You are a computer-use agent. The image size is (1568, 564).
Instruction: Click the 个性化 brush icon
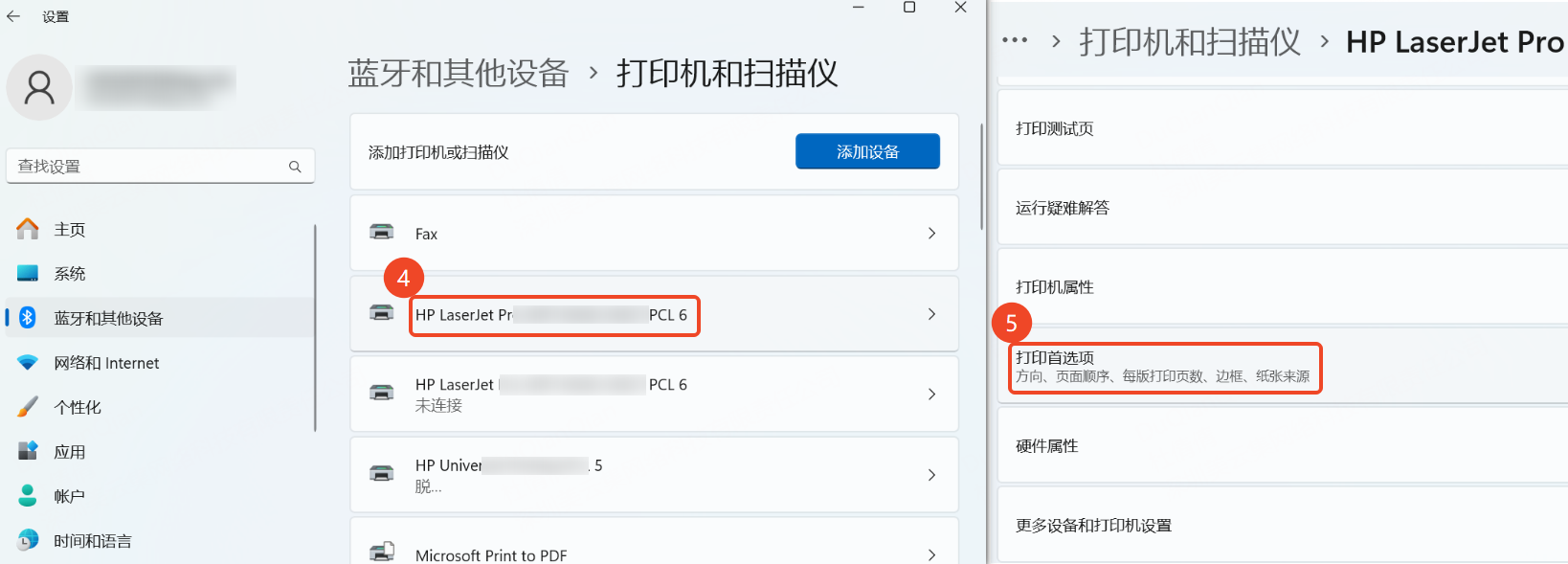pyautogui.click(x=28, y=407)
